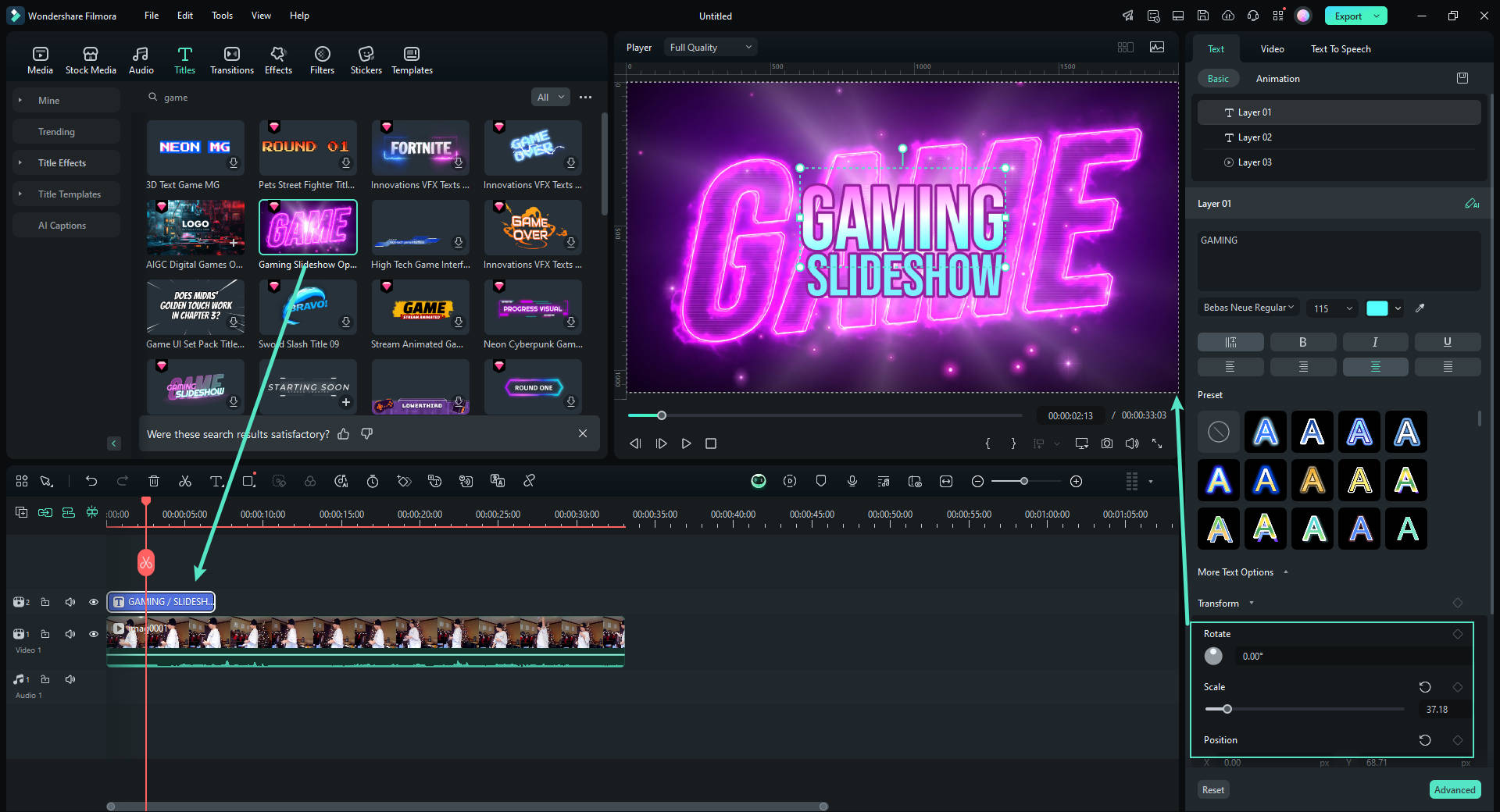The height and width of the screenshot is (812, 1500).
Task: Click the split scissors icon in timeline toolbar
Action: 185,481
